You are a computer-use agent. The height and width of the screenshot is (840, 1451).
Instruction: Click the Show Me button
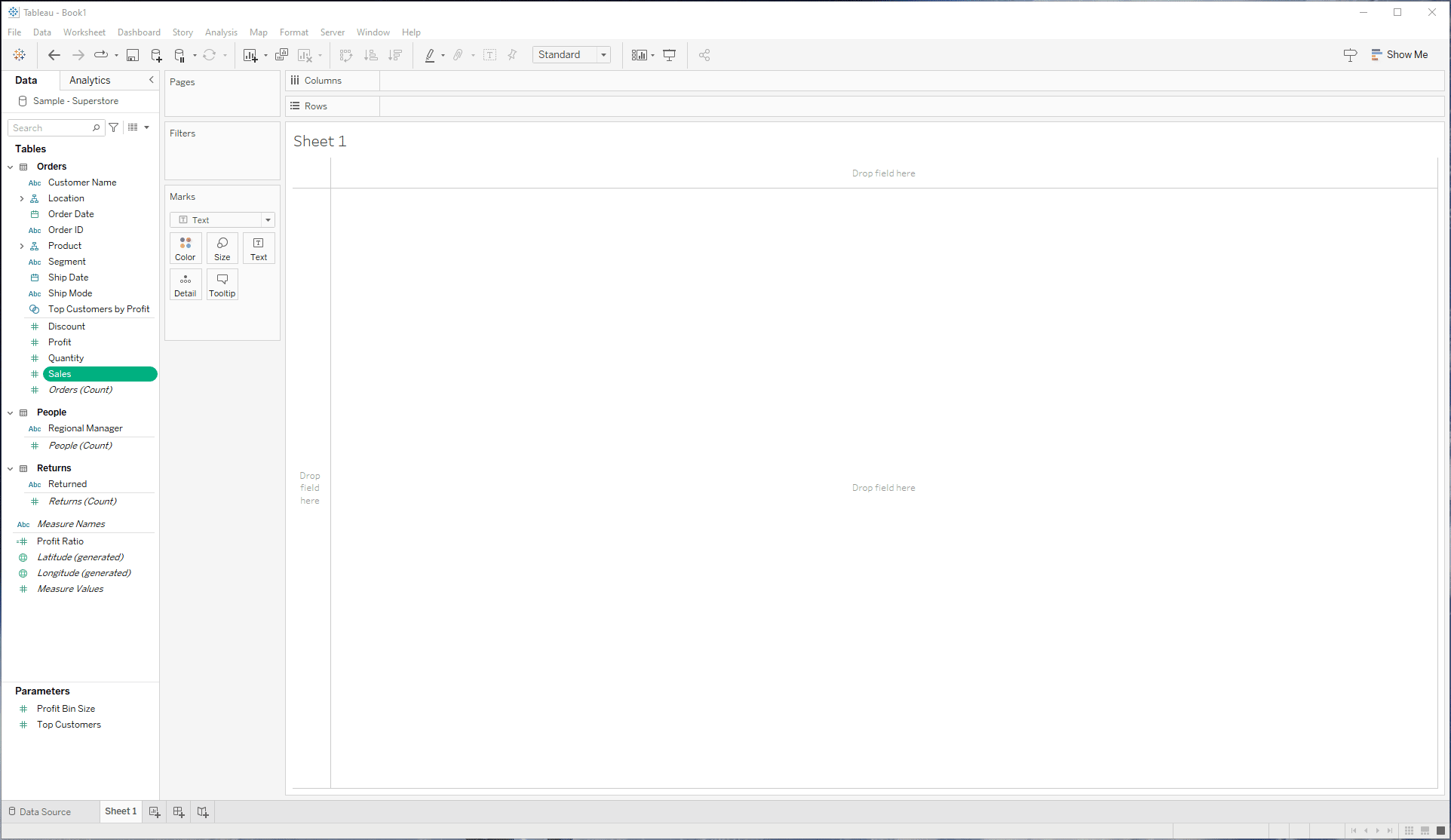pyautogui.click(x=1399, y=55)
